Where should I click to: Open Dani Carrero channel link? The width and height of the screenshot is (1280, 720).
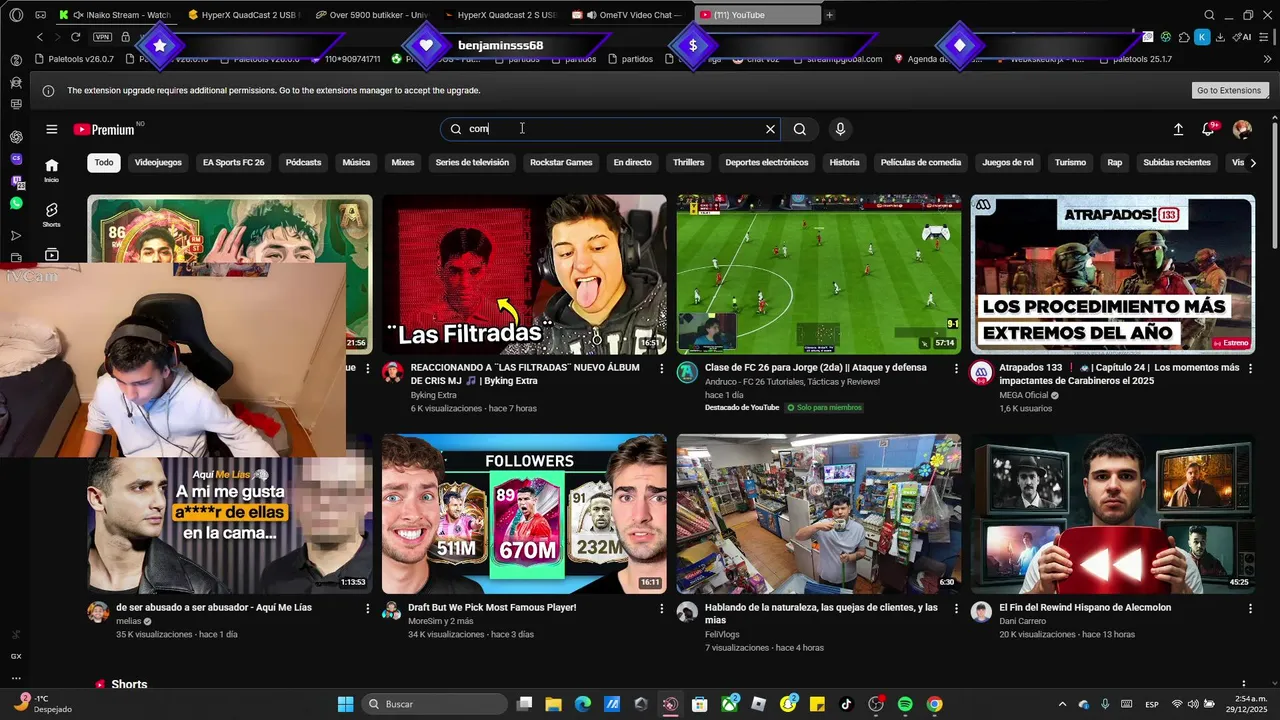pos(1022,621)
